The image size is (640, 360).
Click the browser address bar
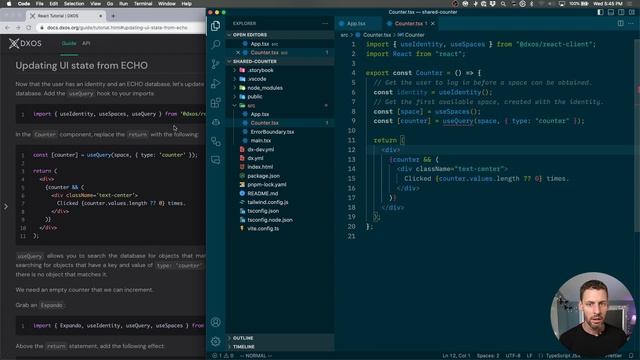point(120,28)
